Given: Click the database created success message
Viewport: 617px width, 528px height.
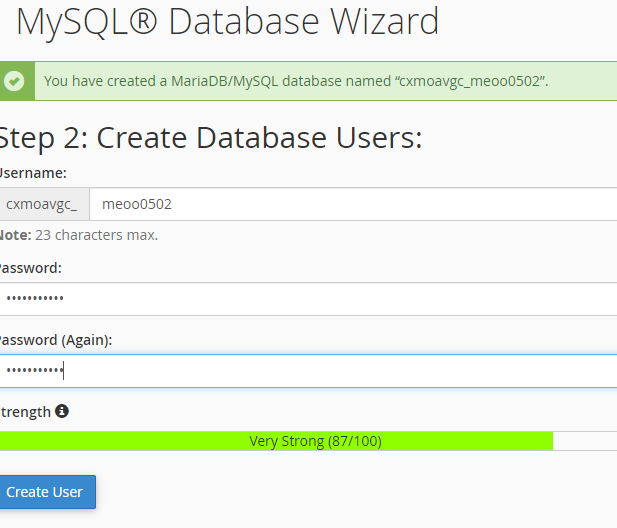Looking at the screenshot, I should pyautogui.click(x=296, y=81).
